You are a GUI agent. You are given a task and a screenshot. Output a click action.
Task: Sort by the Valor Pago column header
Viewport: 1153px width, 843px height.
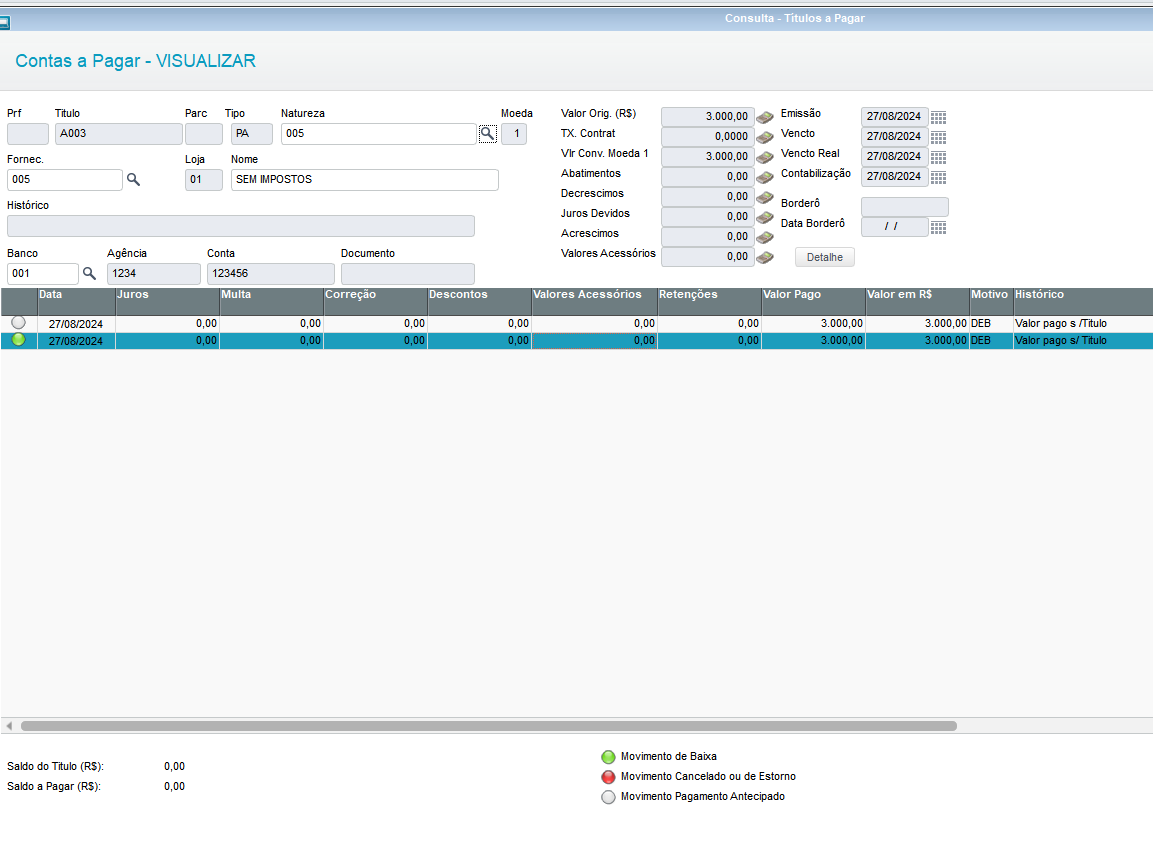tap(813, 302)
